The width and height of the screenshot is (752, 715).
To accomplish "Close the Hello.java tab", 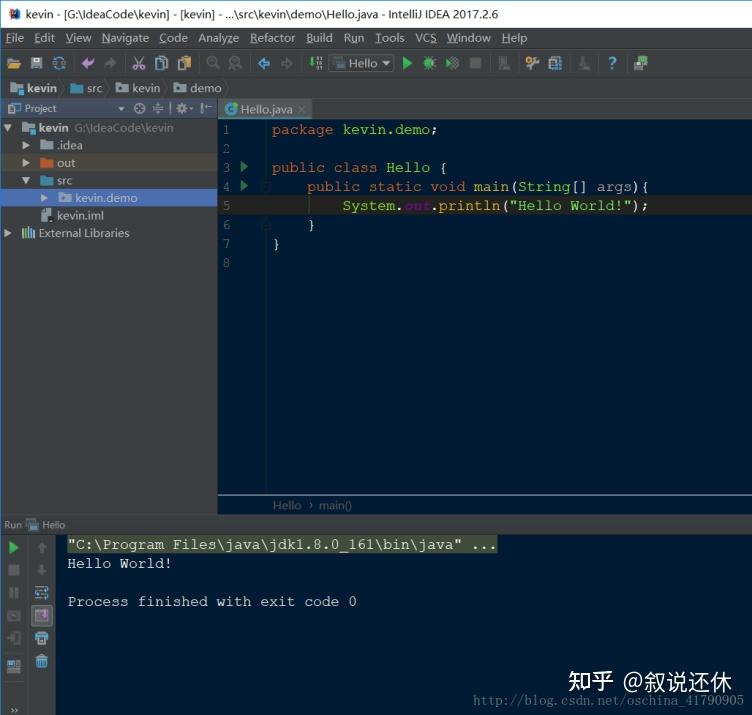I will point(302,109).
